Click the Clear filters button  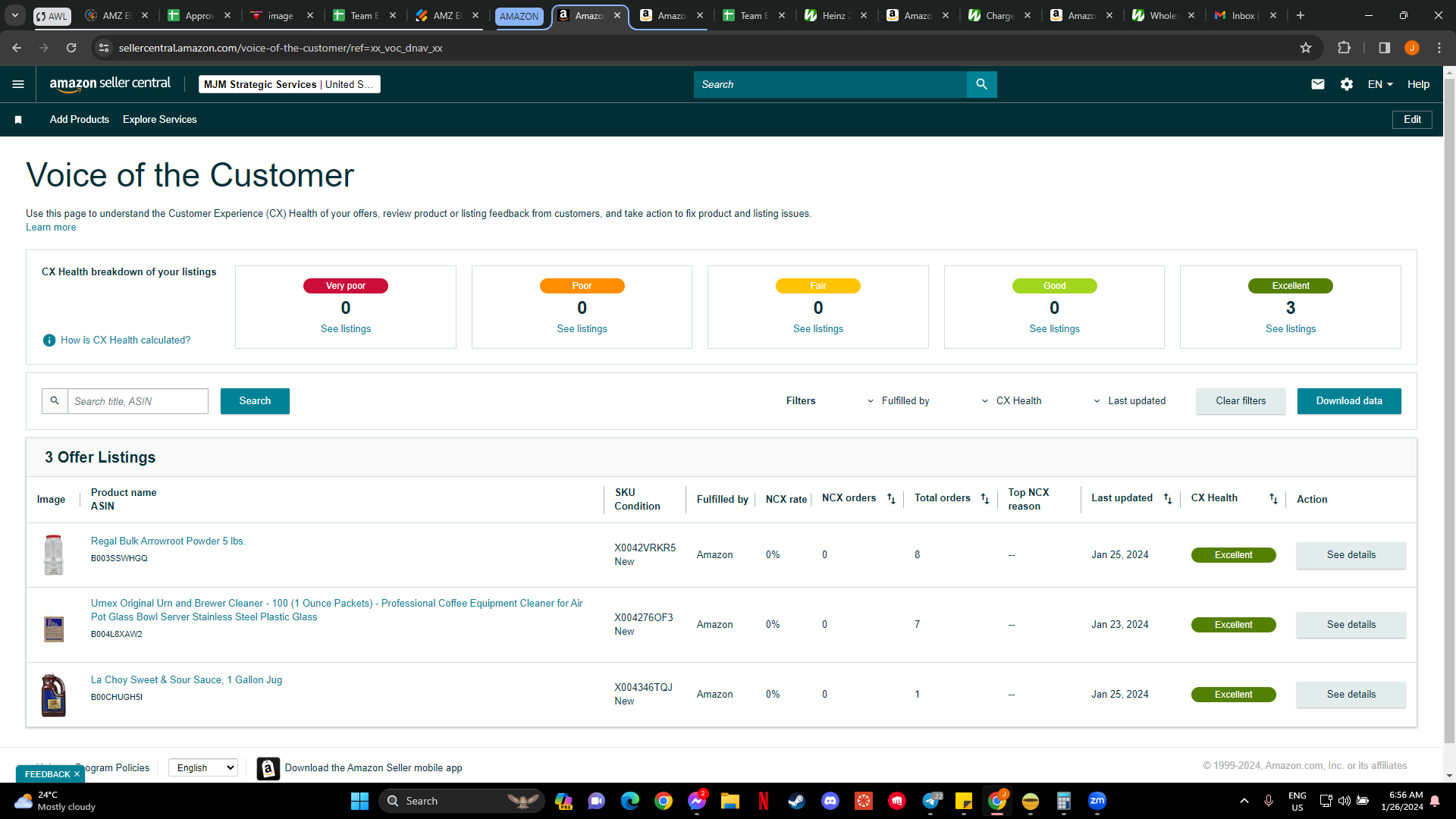tap(1241, 401)
